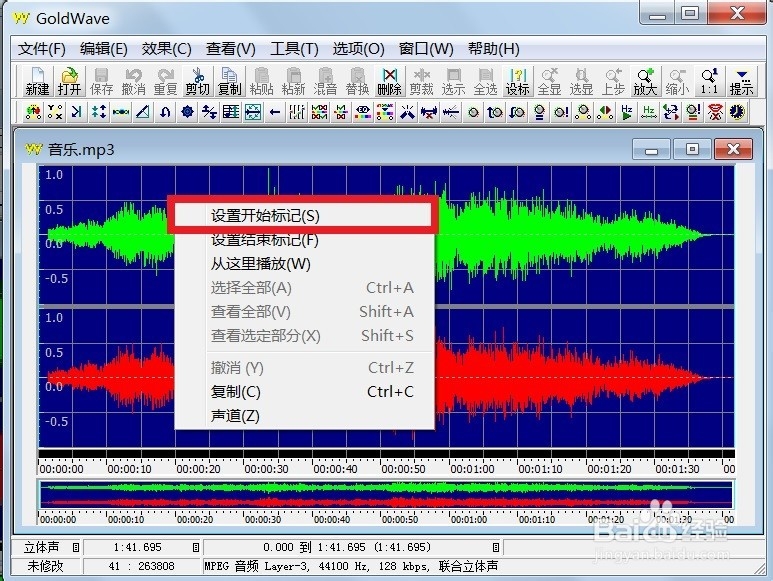Click the 立体声 channel status text
The height and width of the screenshot is (581, 773).
click(x=41, y=547)
